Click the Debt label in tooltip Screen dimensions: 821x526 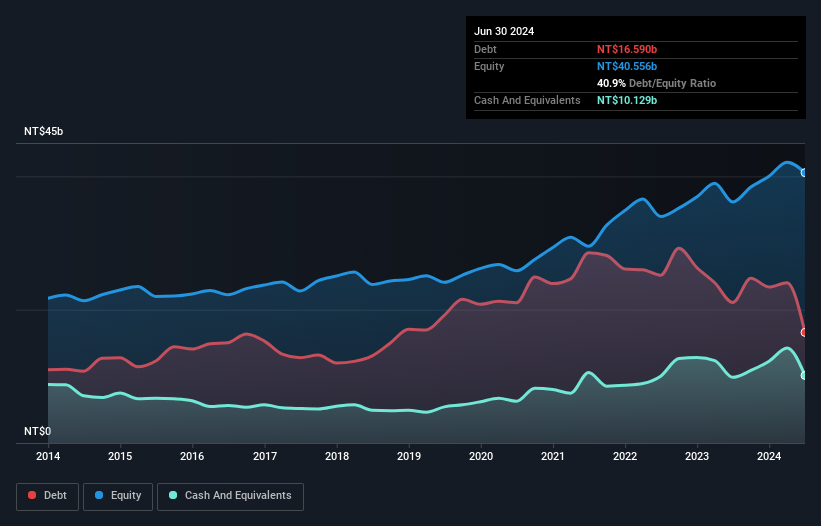[x=485, y=49]
